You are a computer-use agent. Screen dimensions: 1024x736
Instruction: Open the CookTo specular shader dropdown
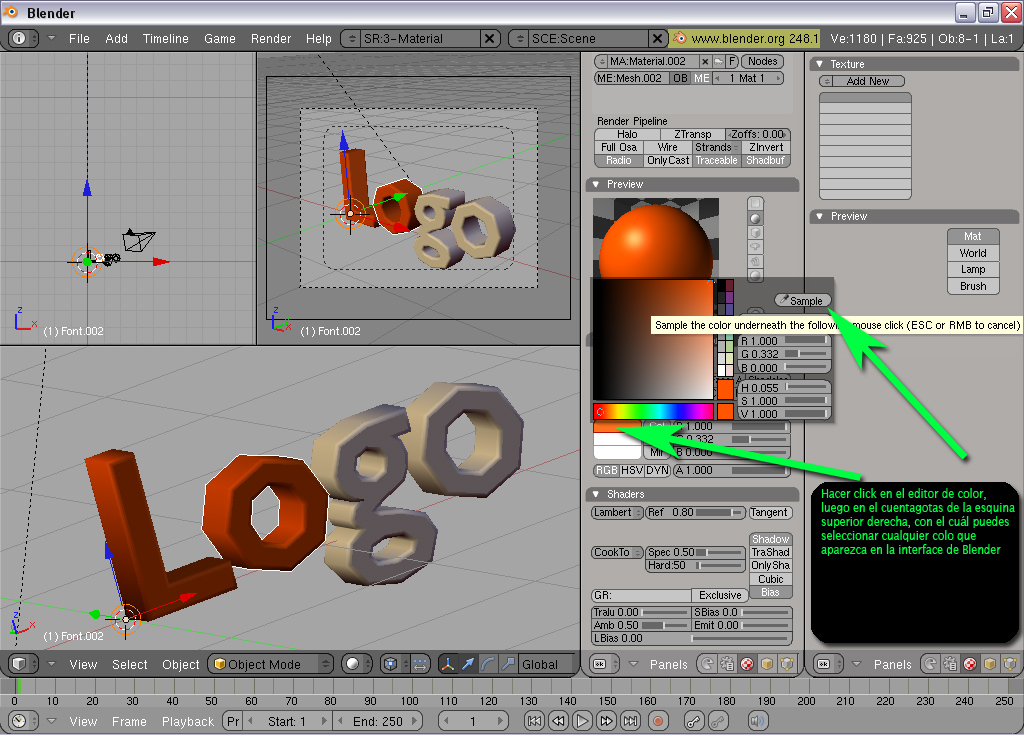(x=617, y=552)
